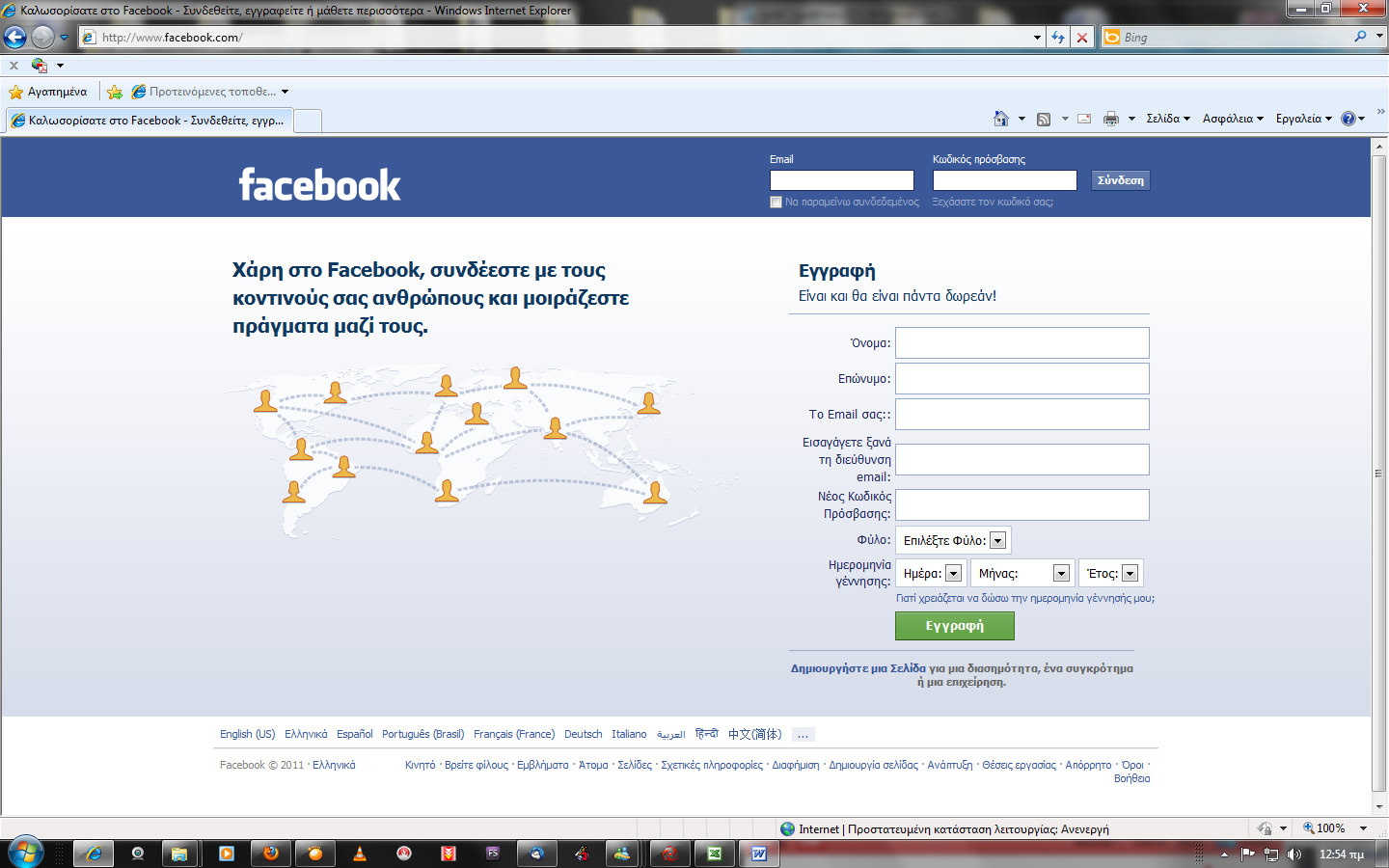Open the 'Μήνας' month dropdown
1389x868 pixels.
coord(1022,573)
